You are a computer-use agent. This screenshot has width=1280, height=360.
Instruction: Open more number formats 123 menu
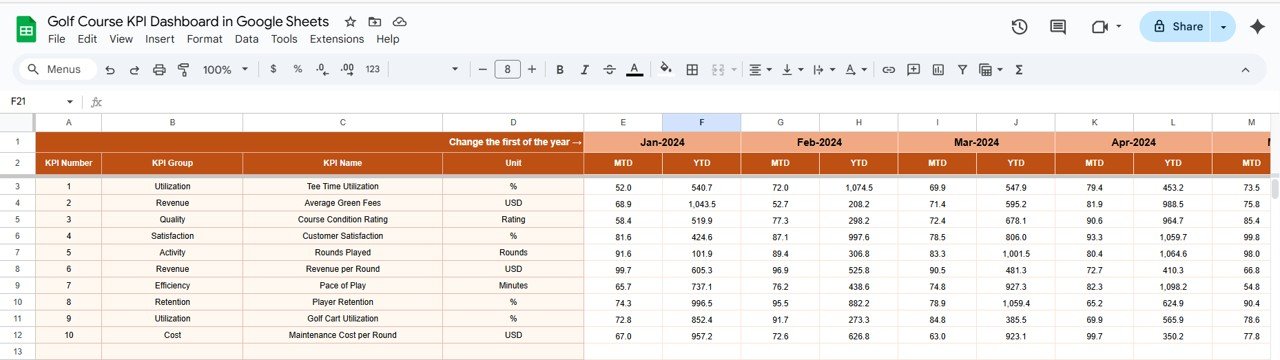373,70
